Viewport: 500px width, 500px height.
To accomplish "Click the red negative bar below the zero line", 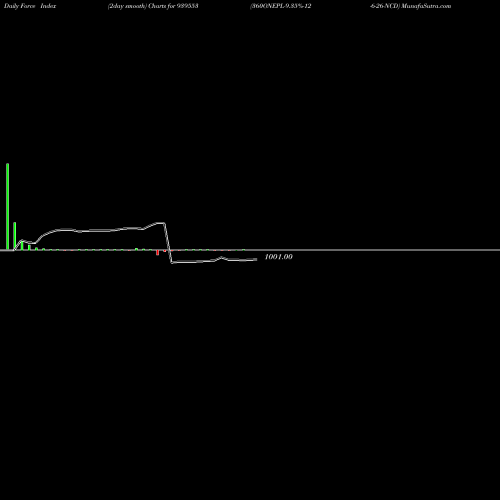I will pos(157,253).
